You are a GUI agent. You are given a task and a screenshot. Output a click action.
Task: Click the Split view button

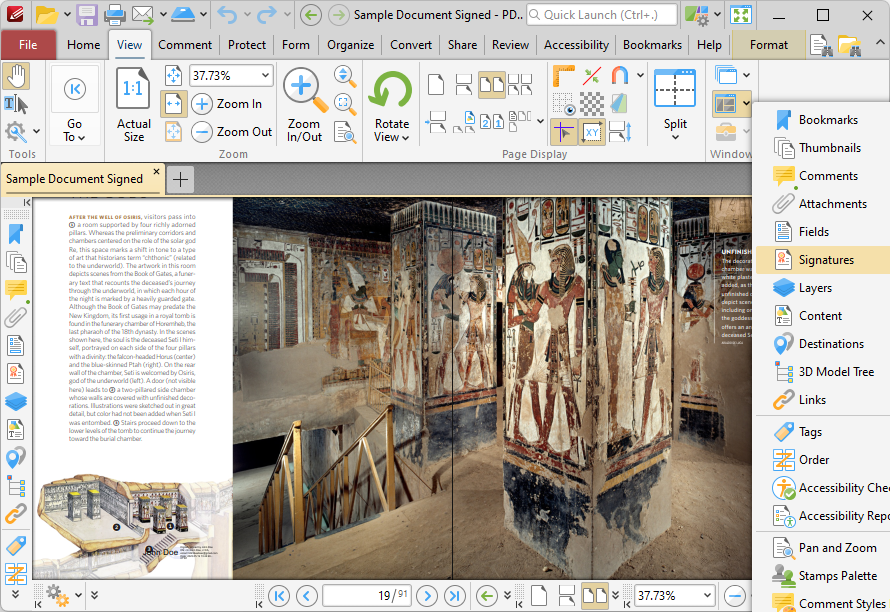(675, 104)
